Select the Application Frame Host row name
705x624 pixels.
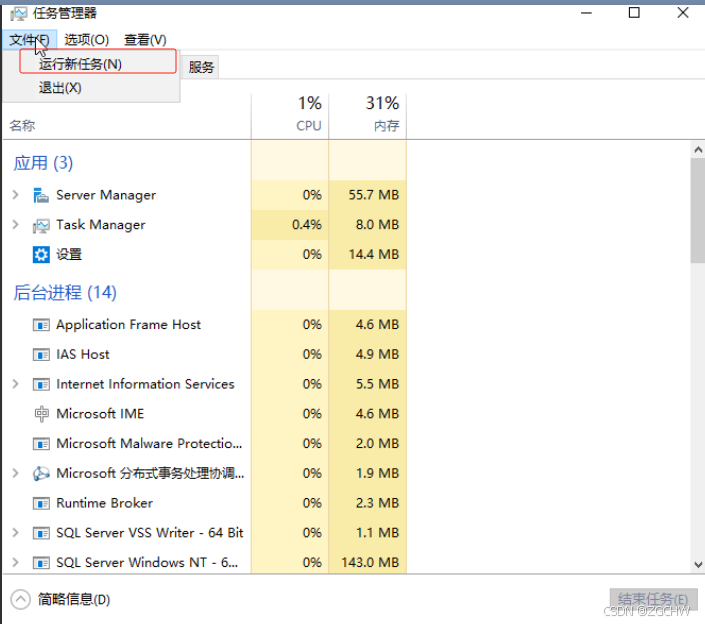point(128,325)
